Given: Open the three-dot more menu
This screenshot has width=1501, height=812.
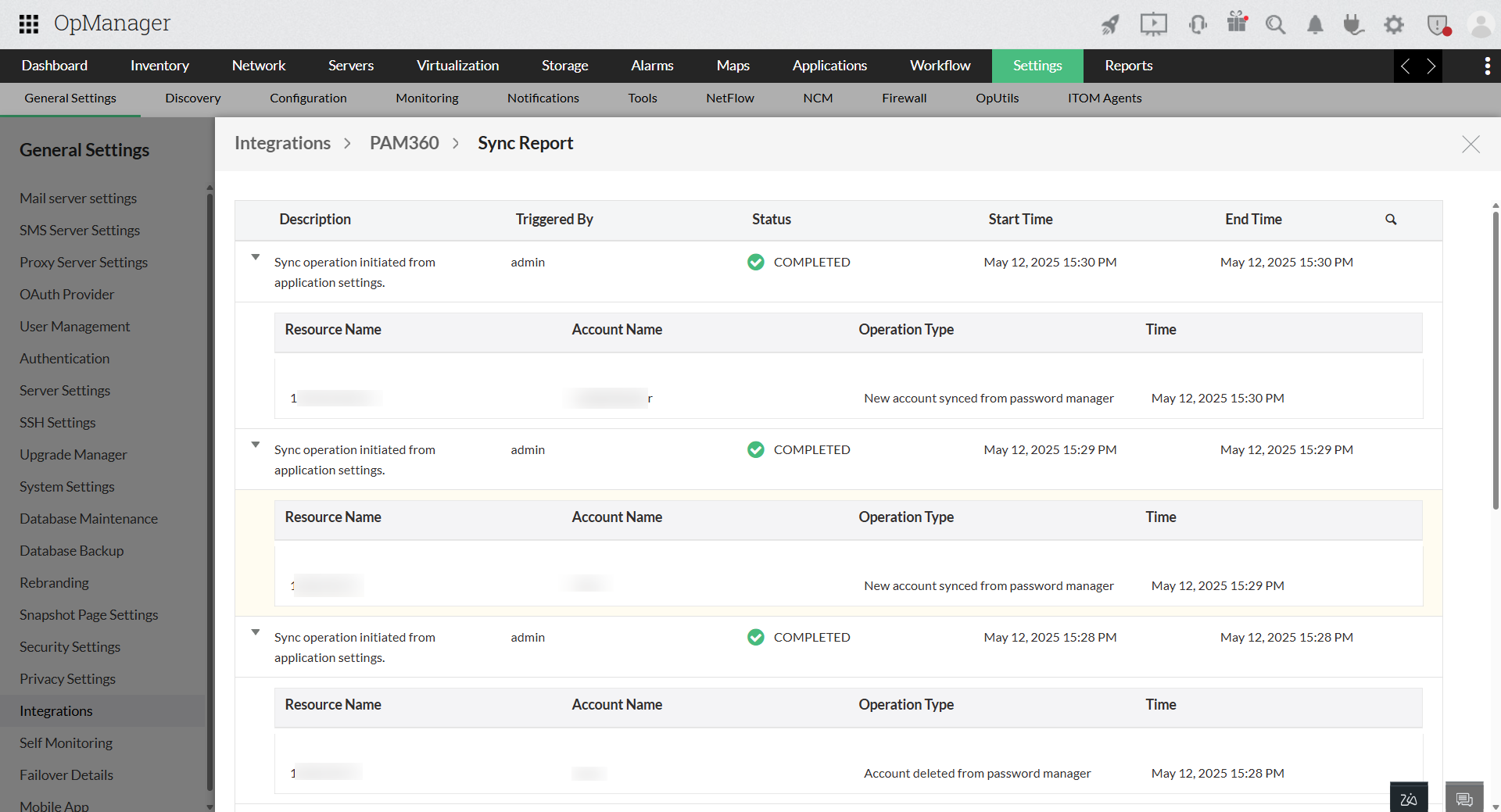Looking at the screenshot, I should [x=1487, y=66].
